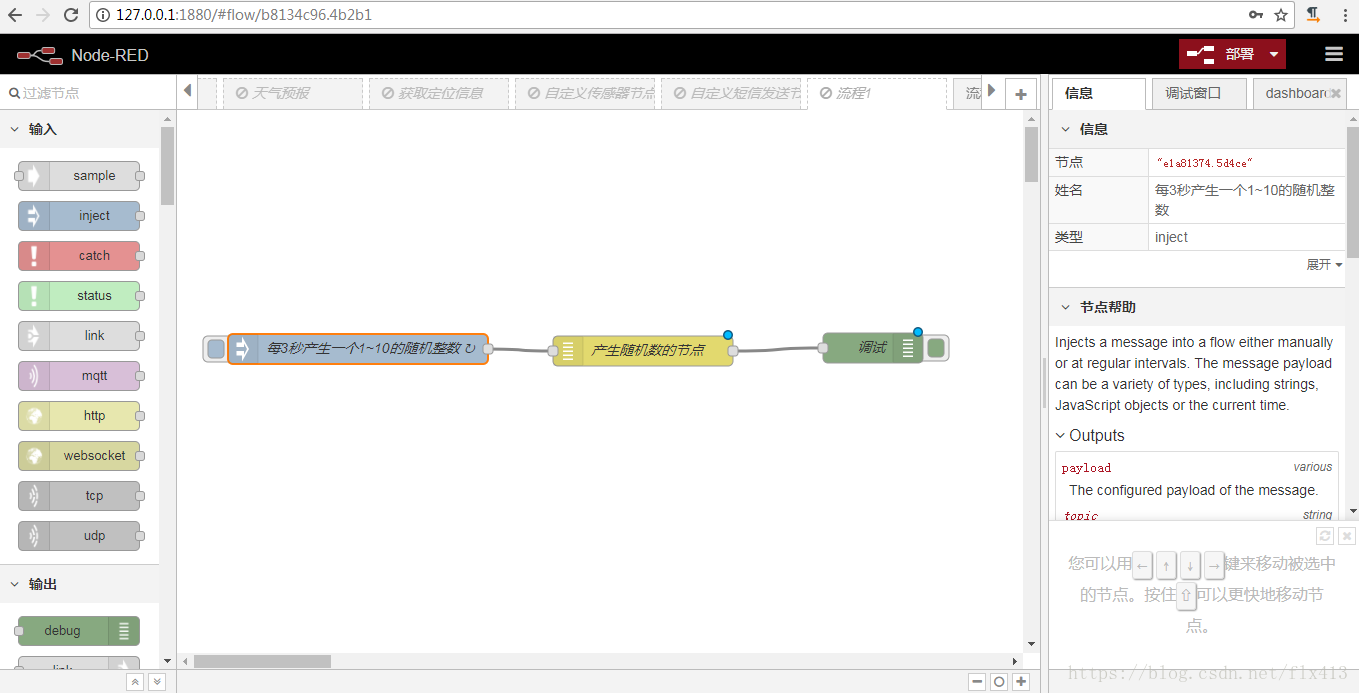
Task: Open the browser menu dots
Action: [1343, 15]
